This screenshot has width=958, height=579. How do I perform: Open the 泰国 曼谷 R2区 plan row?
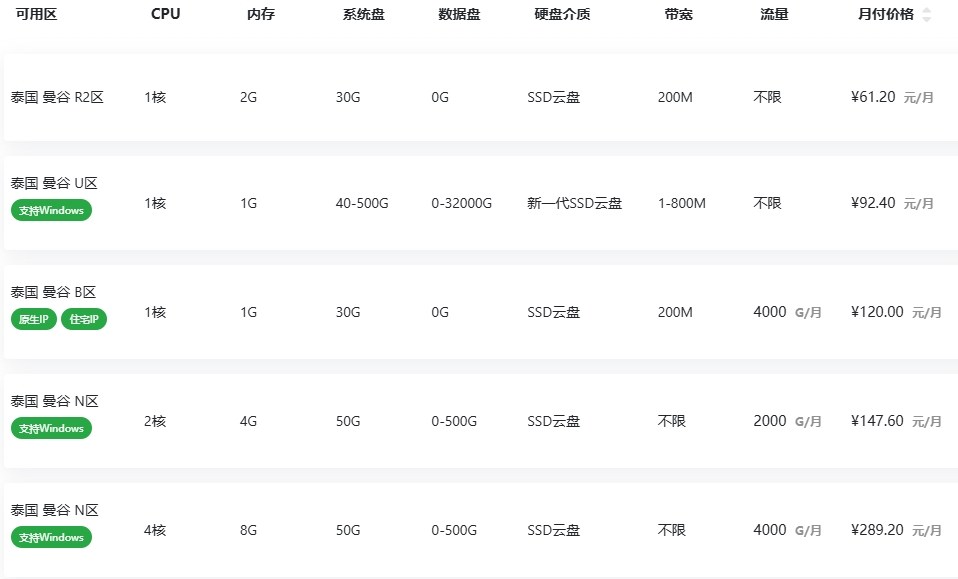(57, 97)
